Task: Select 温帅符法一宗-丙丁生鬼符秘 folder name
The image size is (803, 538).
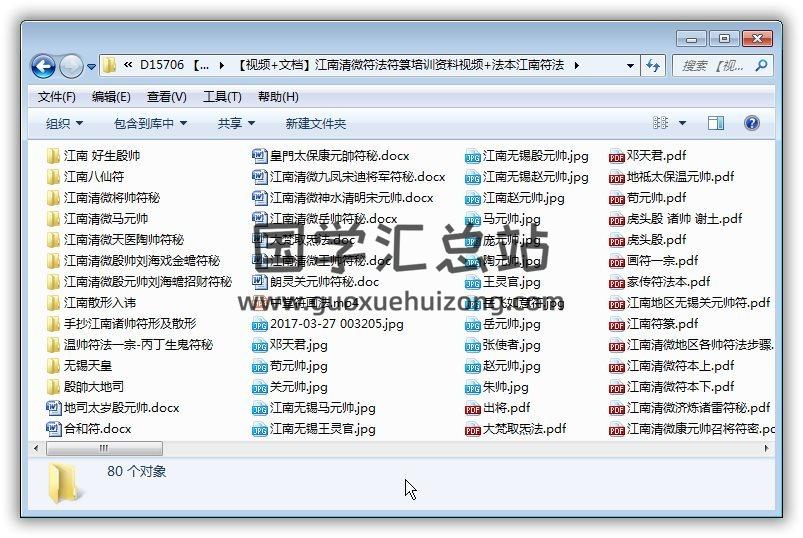Action: [138, 345]
